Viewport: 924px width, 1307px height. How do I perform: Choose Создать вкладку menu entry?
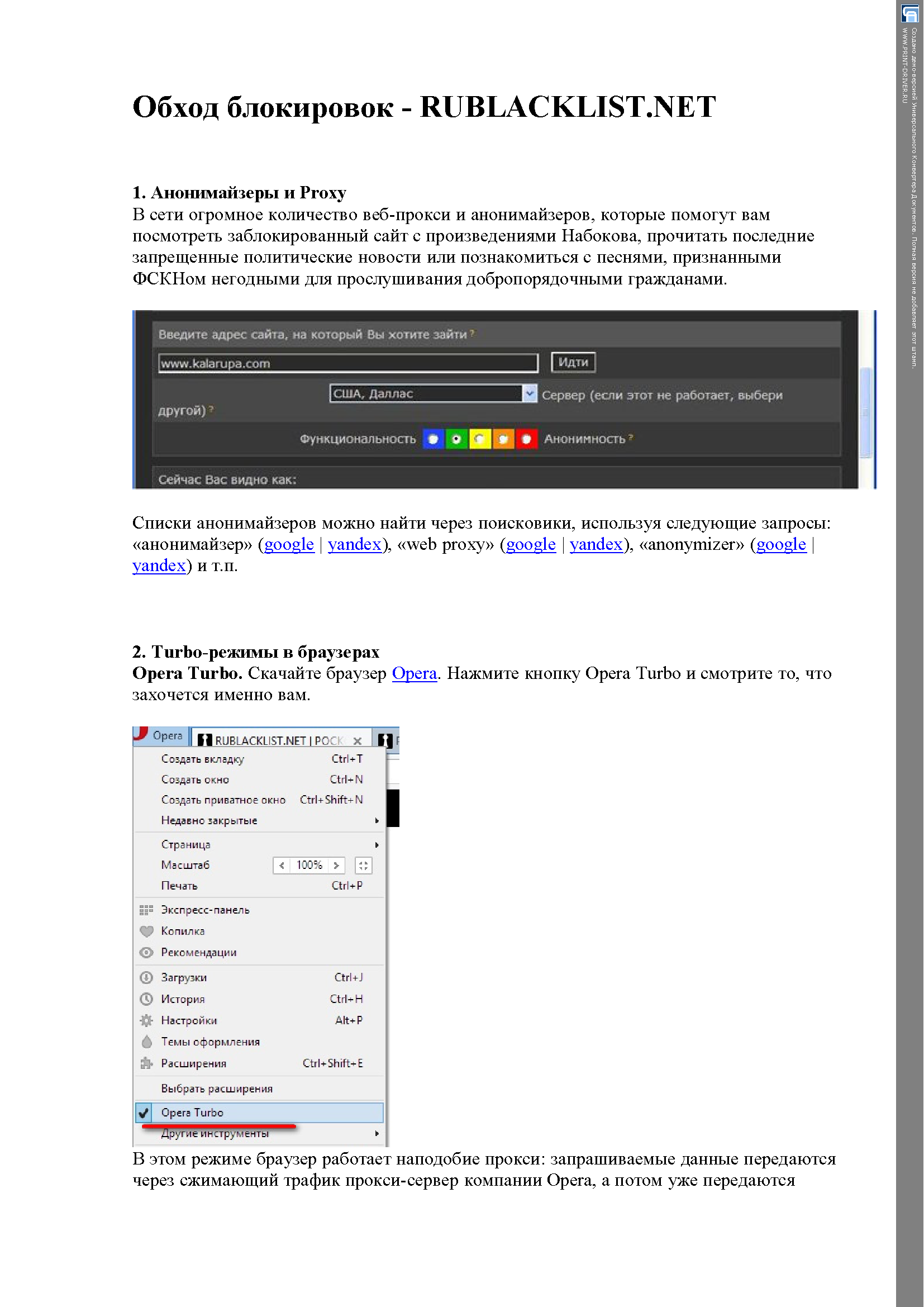(x=259, y=759)
